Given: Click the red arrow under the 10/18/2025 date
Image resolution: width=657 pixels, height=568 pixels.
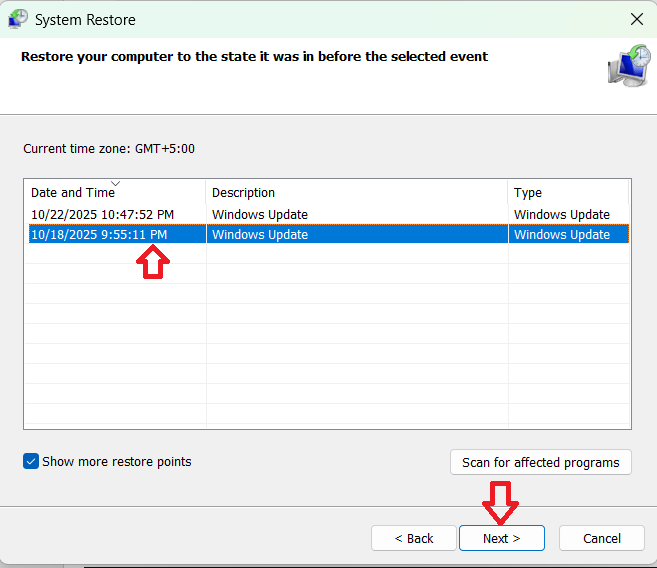Looking at the screenshot, I should pos(153,262).
